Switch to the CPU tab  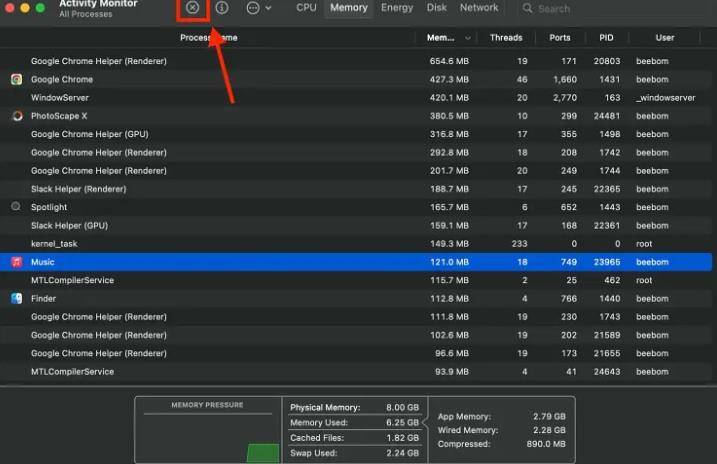coord(306,8)
